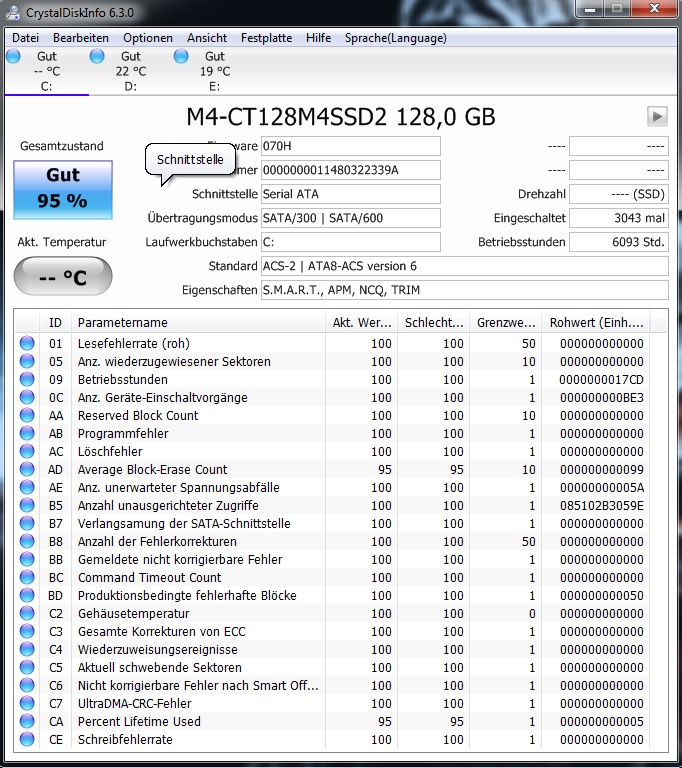Click the Parametername column header
Image resolution: width=682 pixels, height=768 pixels.
click(x=198, y=323)
